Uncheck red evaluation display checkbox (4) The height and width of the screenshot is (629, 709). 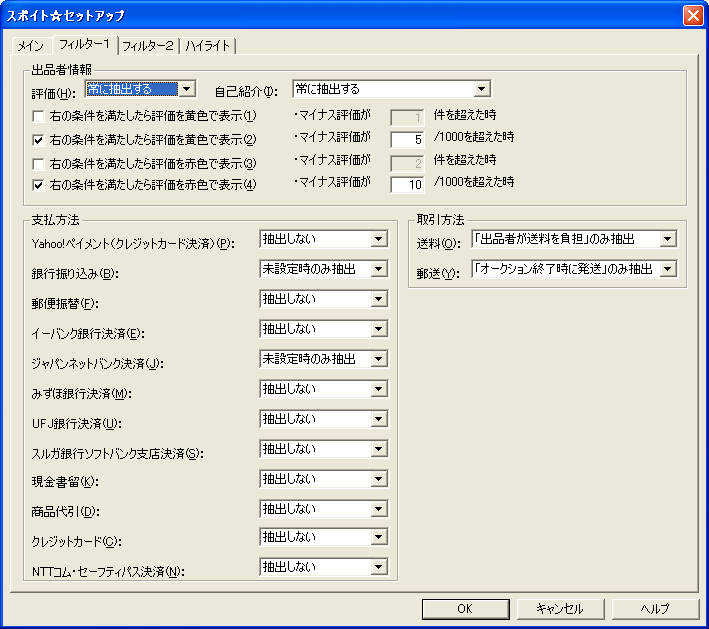pos(38,185)
